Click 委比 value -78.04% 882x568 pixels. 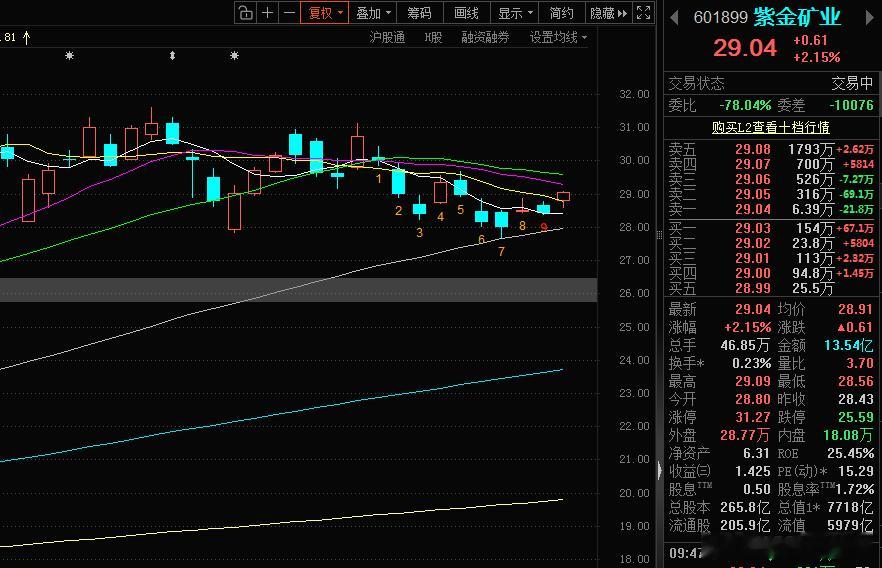point(745,105)
